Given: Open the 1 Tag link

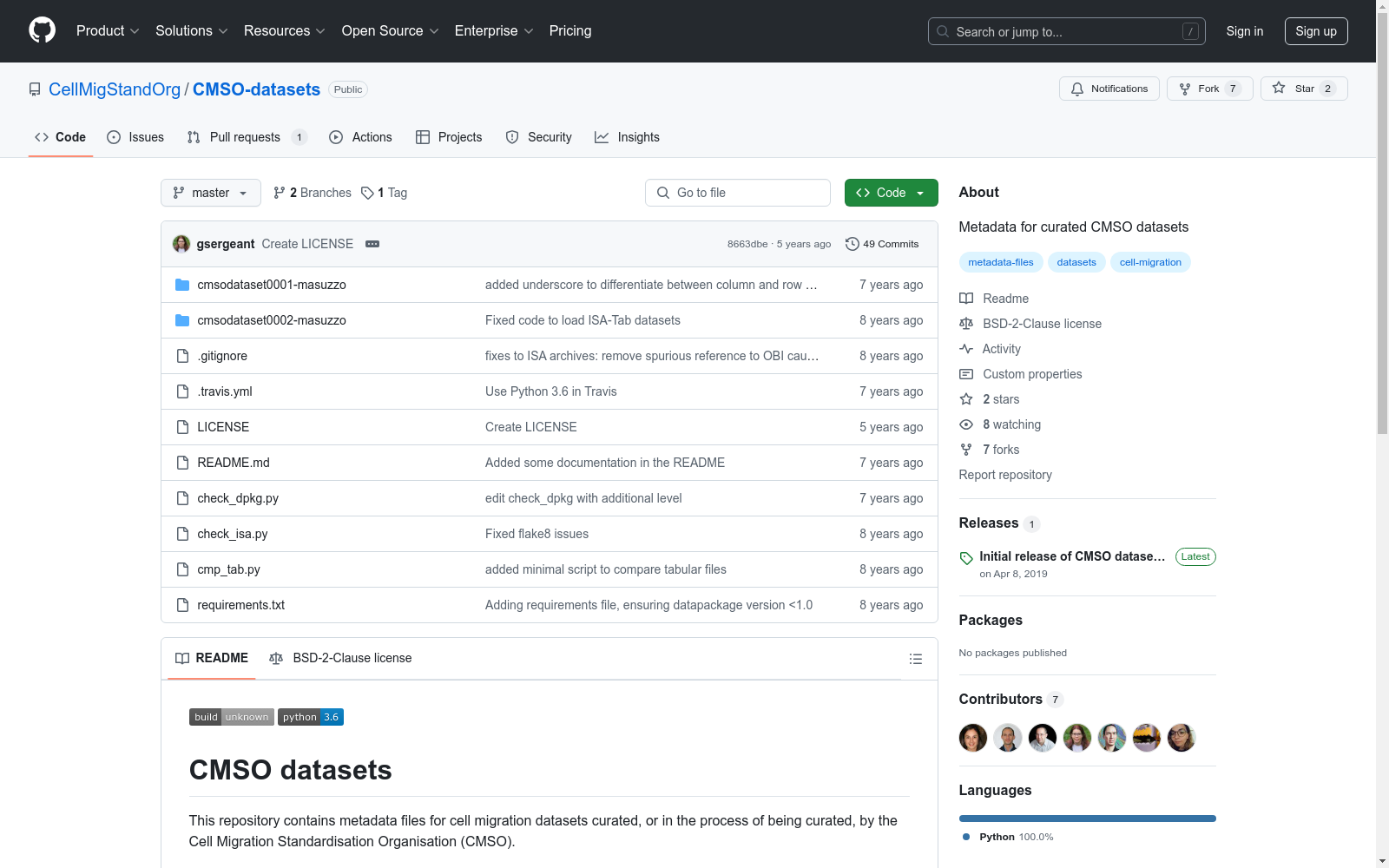Looking at the screenshot, I should (x=385, y=193).
